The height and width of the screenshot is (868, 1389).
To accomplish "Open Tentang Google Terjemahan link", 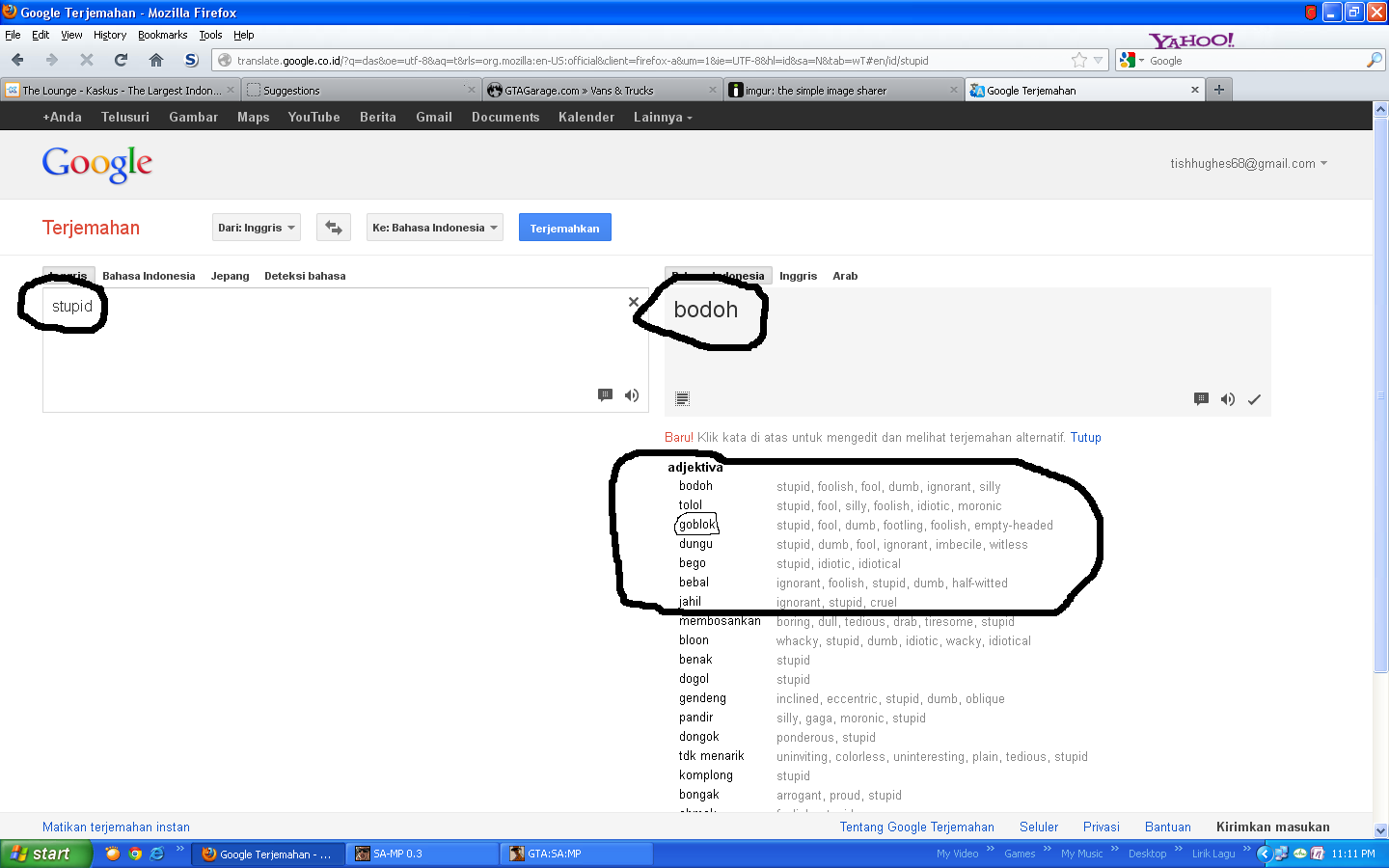I will click(x=916, y=827).
